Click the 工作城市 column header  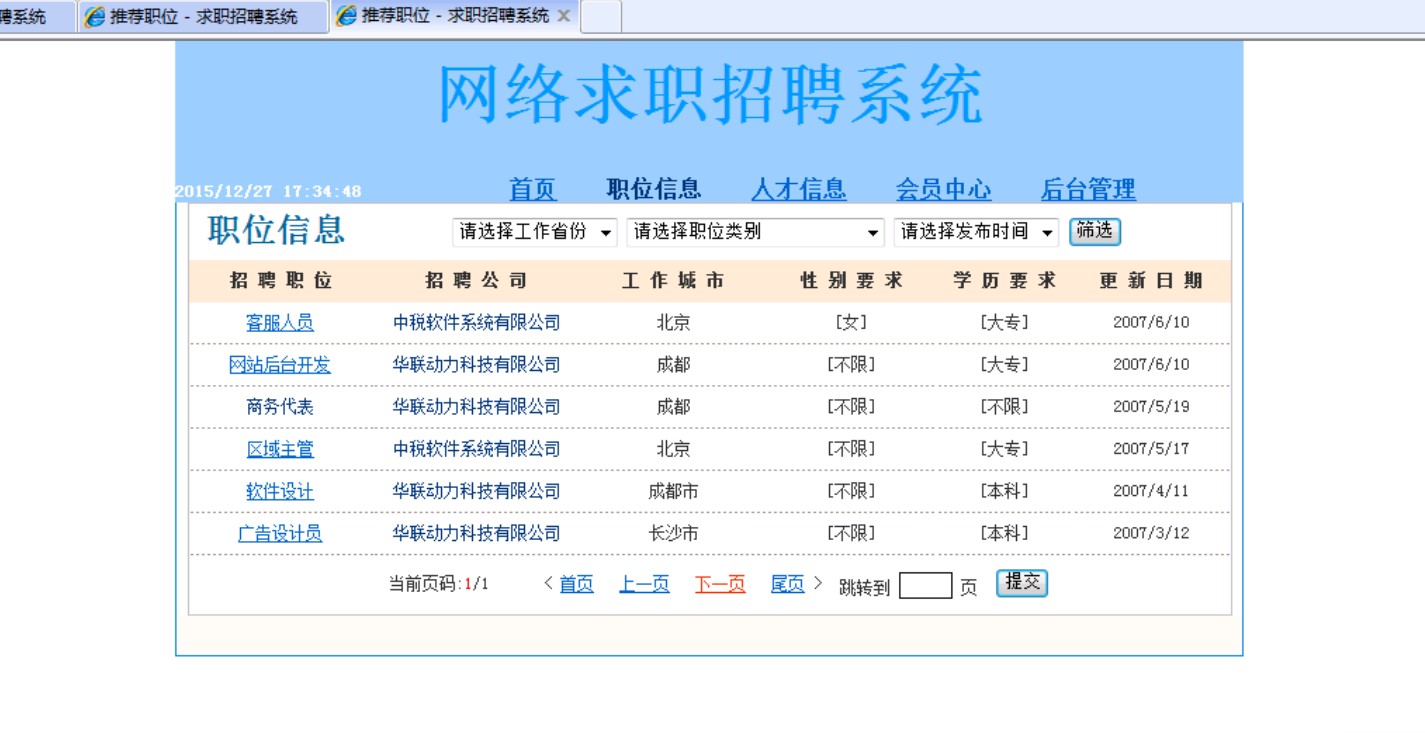pyautogui.click(x=673, y=281)
